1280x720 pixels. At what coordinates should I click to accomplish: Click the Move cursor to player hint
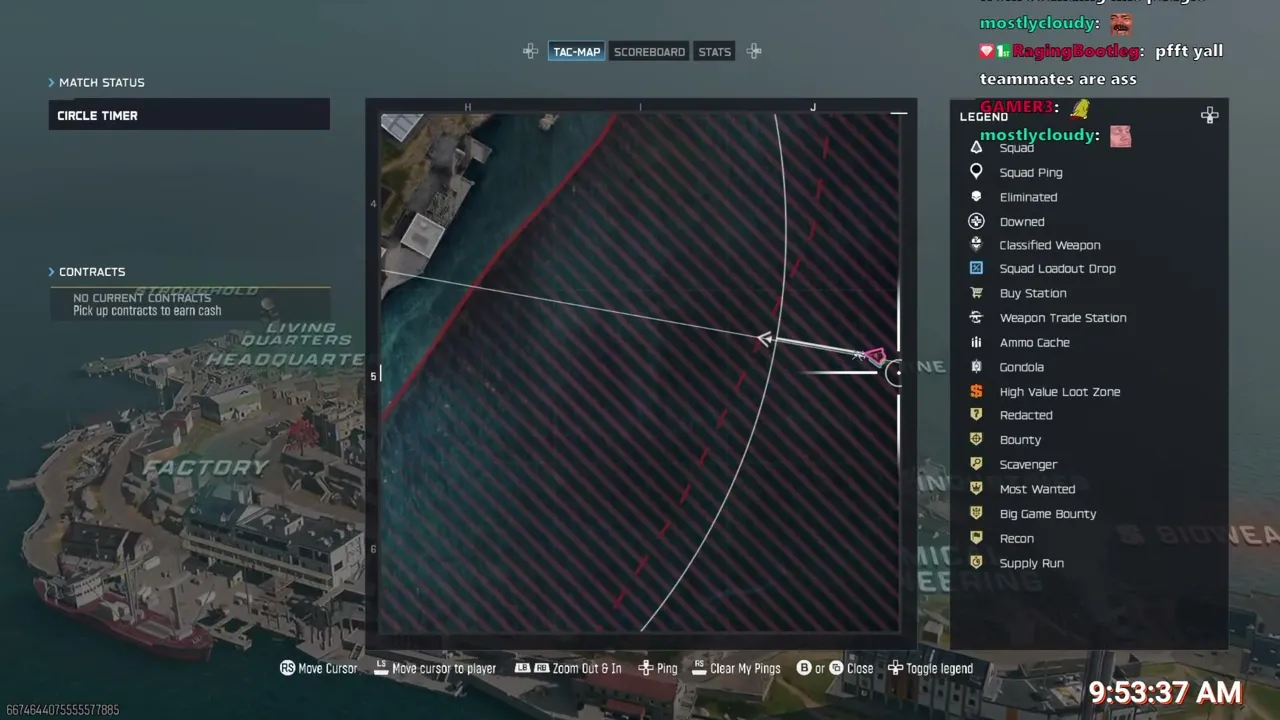(435, 668)
